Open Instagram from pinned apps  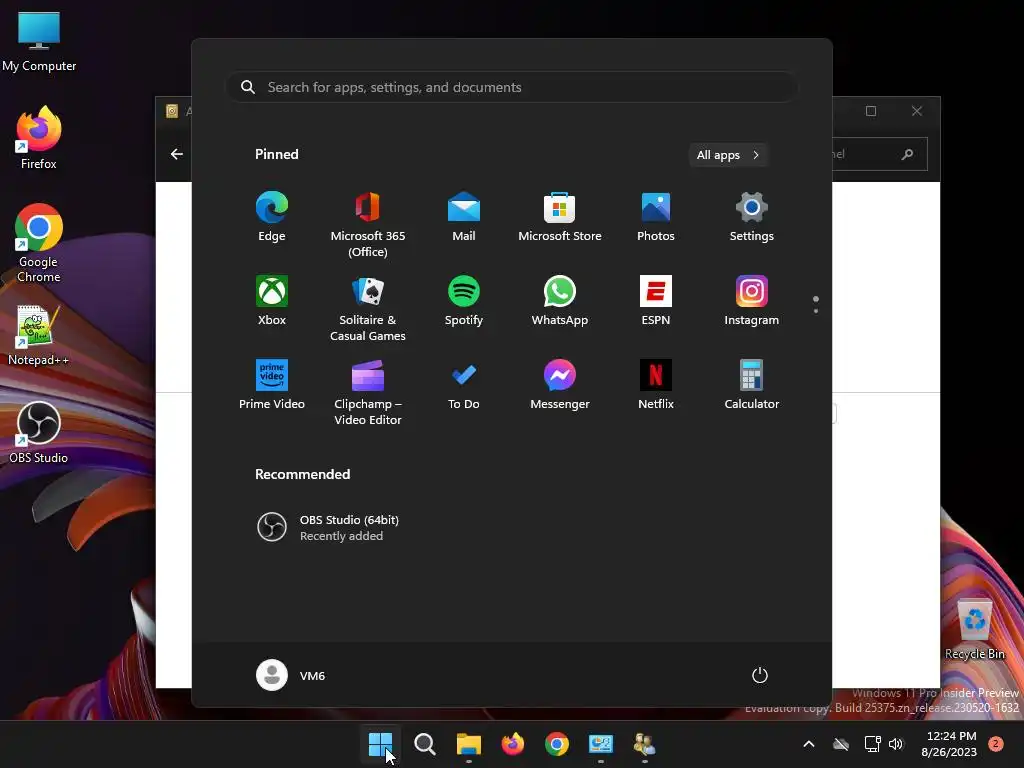click(x=752, y=301)
